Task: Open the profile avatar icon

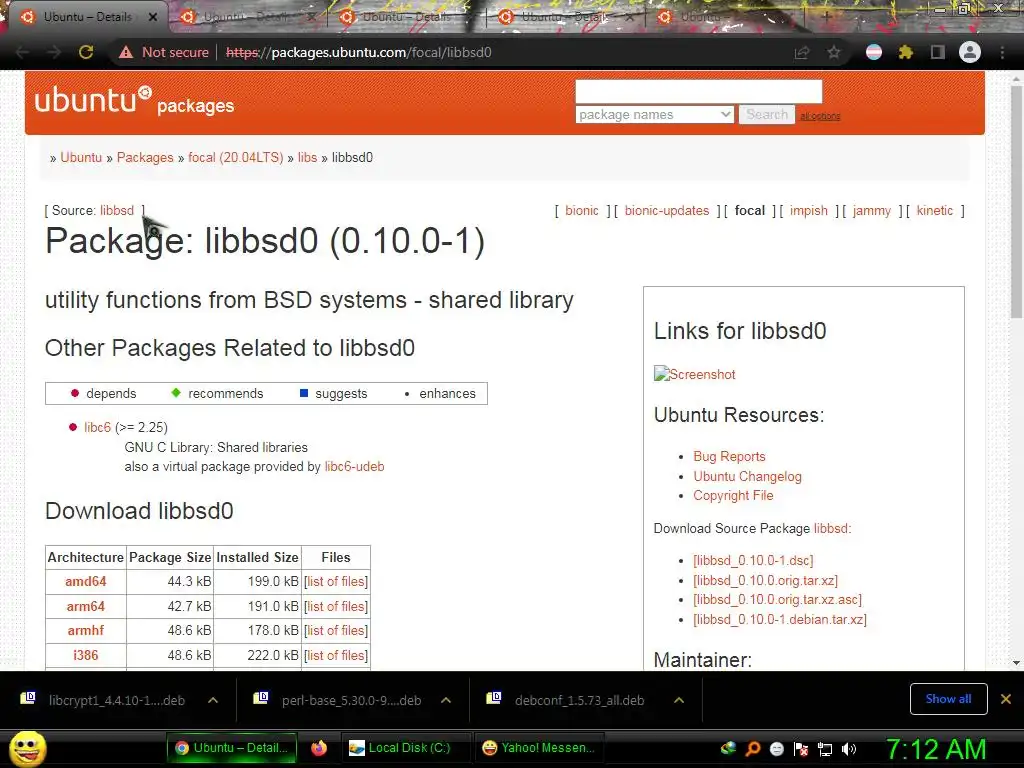Action: click(x=970, y=52)
